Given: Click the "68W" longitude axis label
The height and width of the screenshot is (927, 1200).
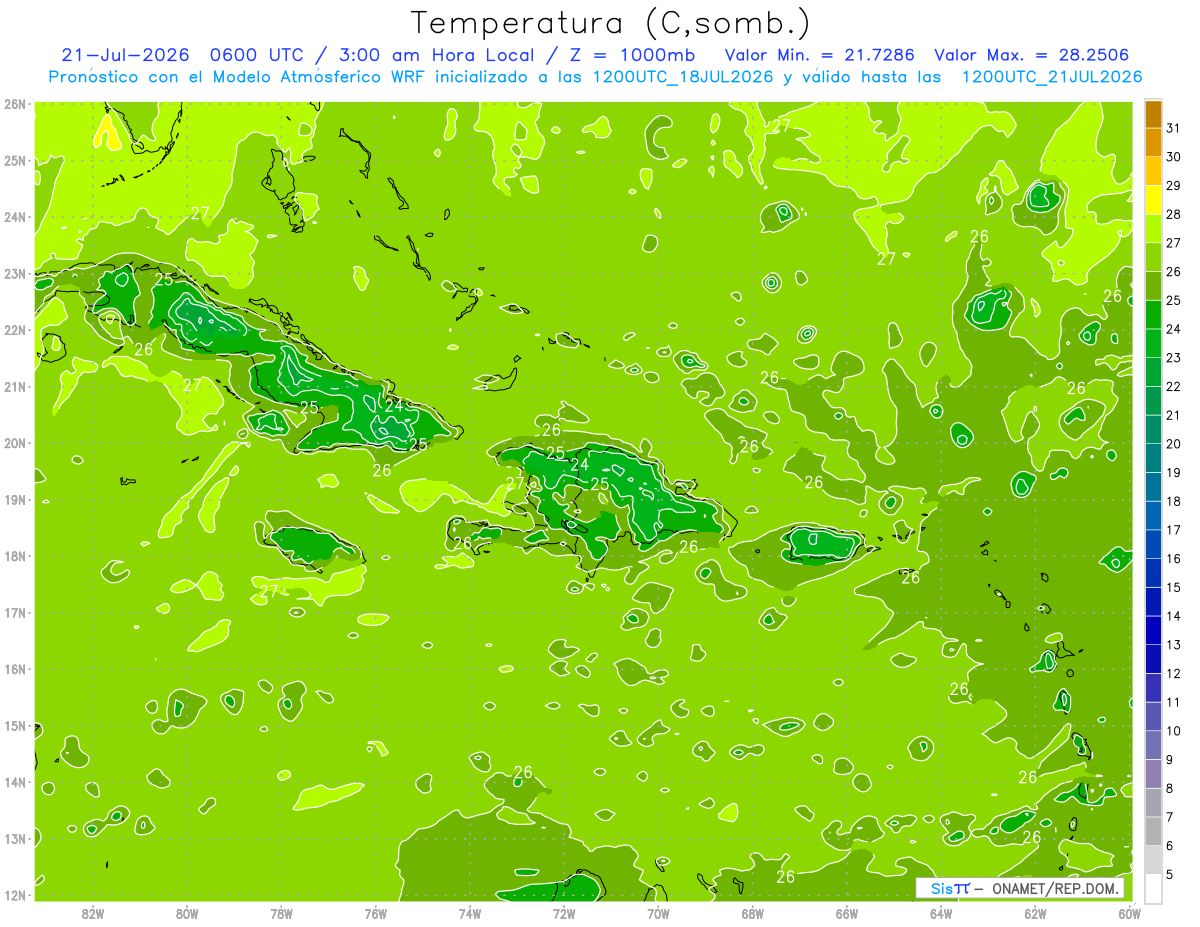Looking at the screenshot, I should (753, 913).
